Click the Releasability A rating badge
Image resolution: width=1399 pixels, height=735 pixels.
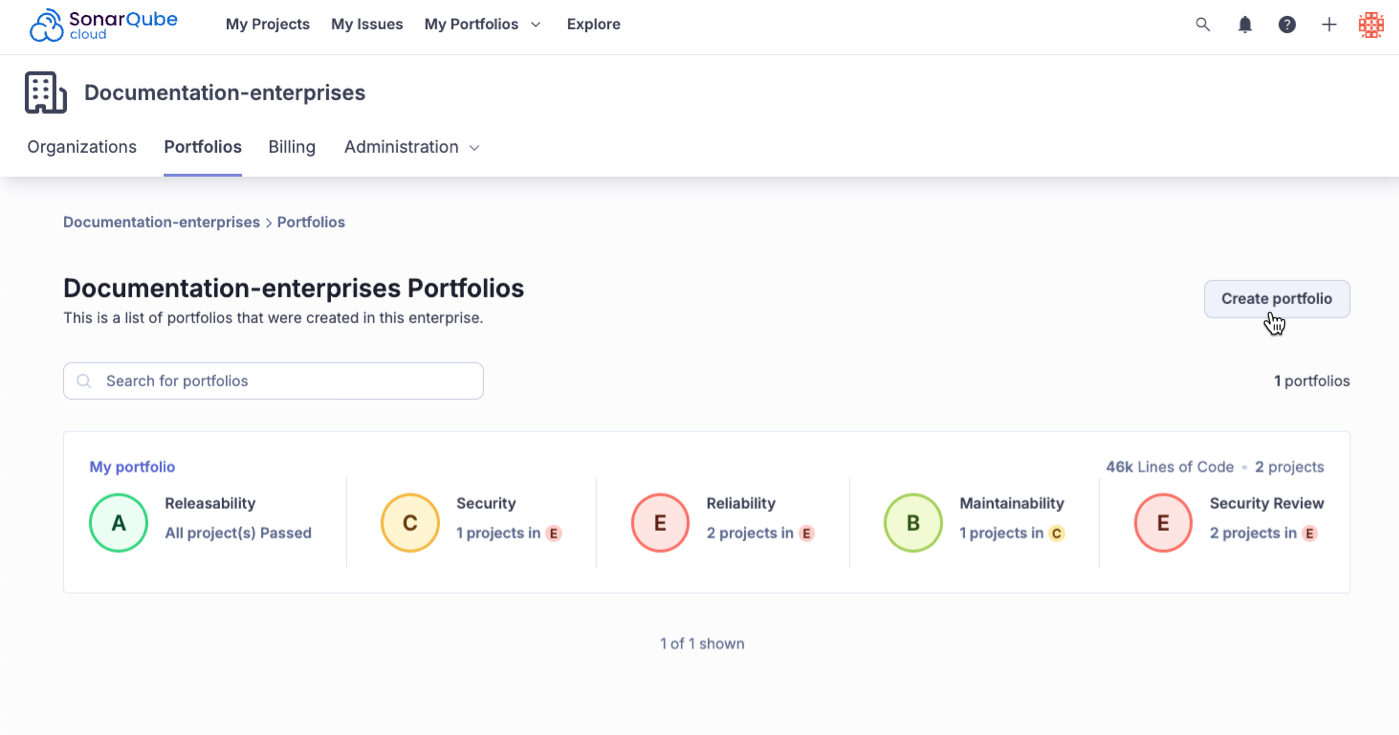point(119,523)
